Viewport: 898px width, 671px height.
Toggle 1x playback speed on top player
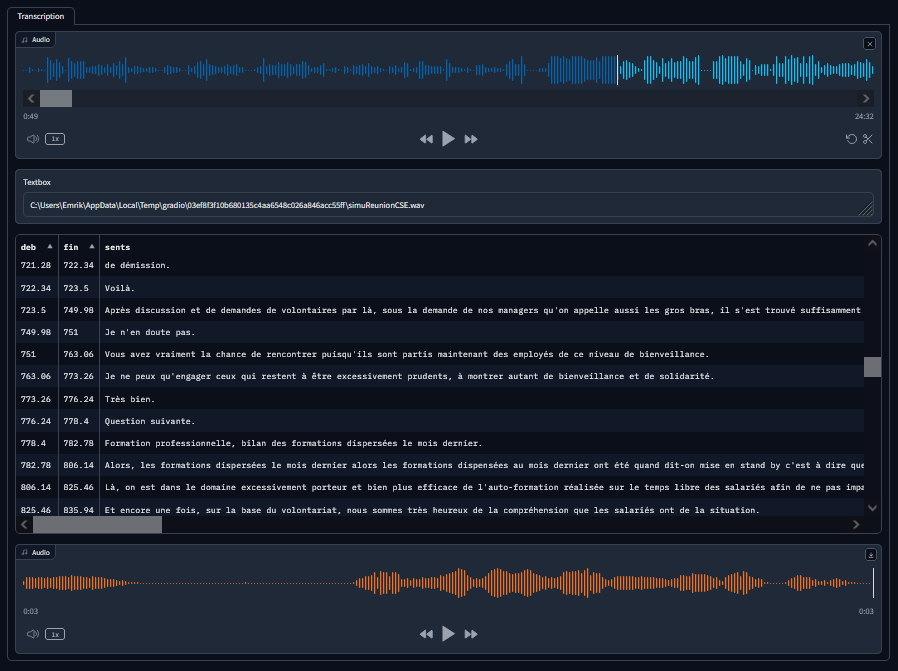coord(55,139)
